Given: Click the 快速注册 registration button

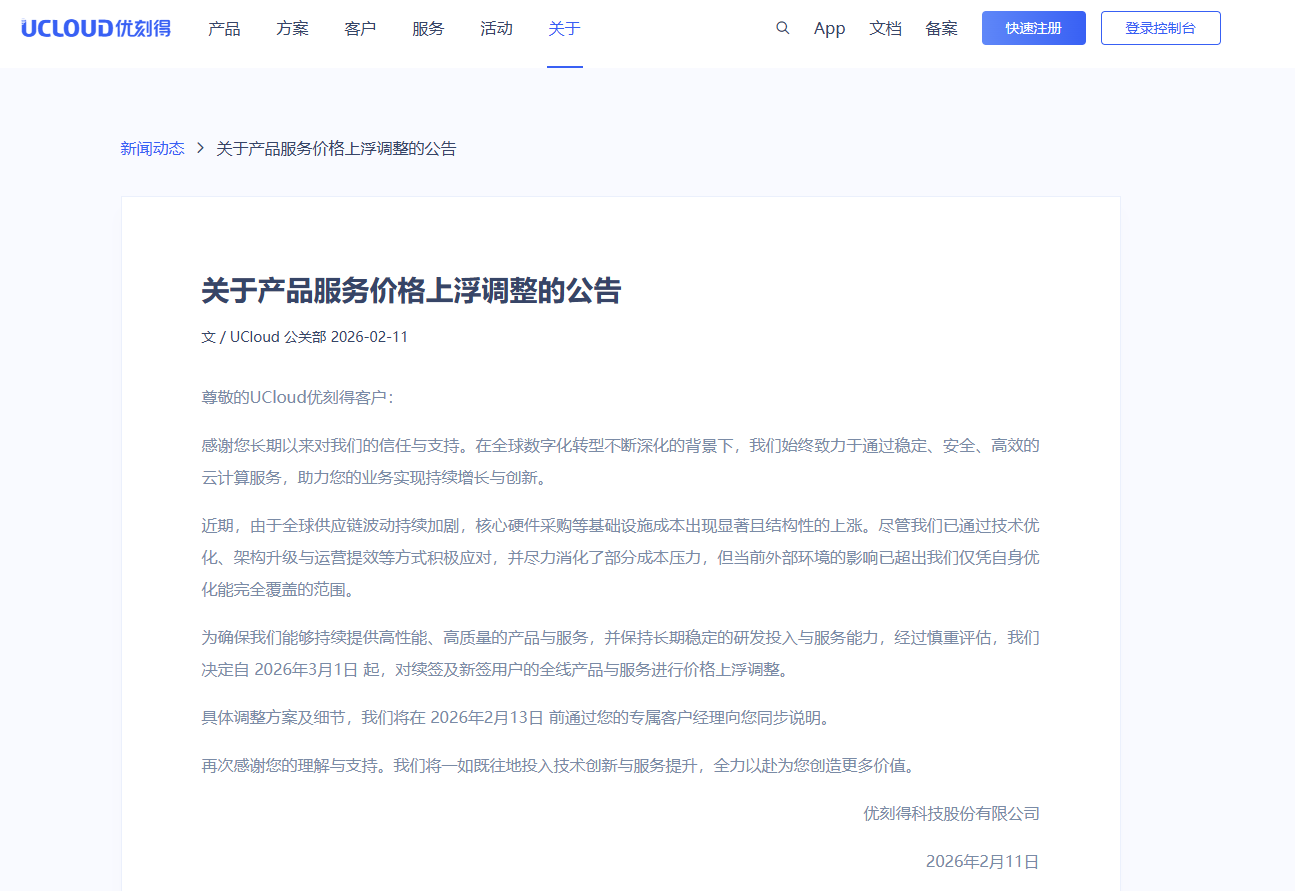Looking at the screenshot, I should click(1033, 28).
